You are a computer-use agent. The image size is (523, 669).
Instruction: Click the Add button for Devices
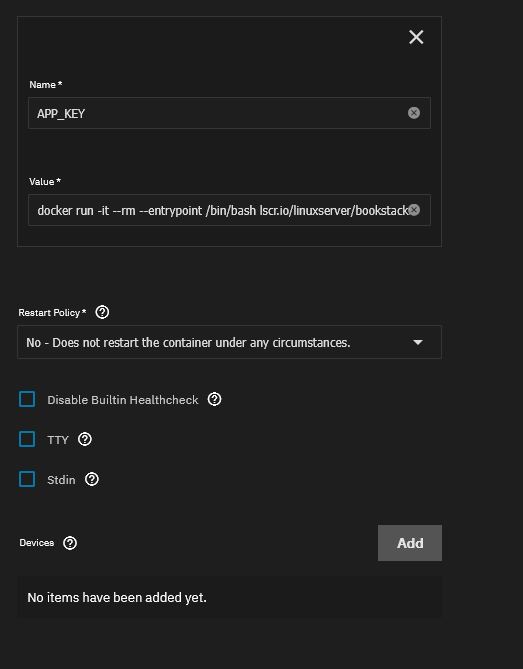click(410, 543)
